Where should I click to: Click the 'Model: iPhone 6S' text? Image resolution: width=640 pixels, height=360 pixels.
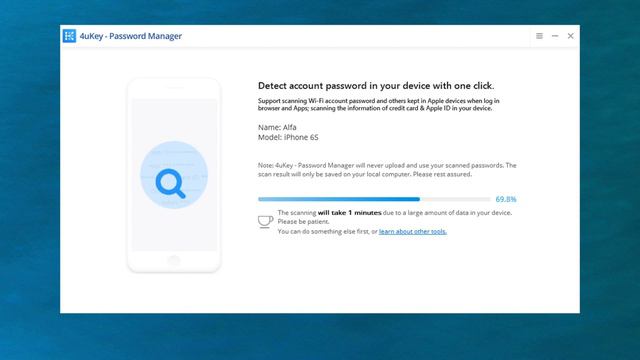click(288, 138)
